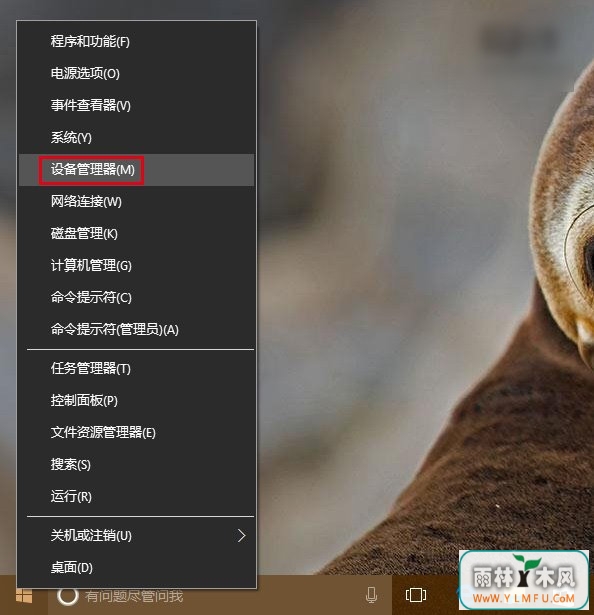Open 设备管理器(M)

click(137, 170)
